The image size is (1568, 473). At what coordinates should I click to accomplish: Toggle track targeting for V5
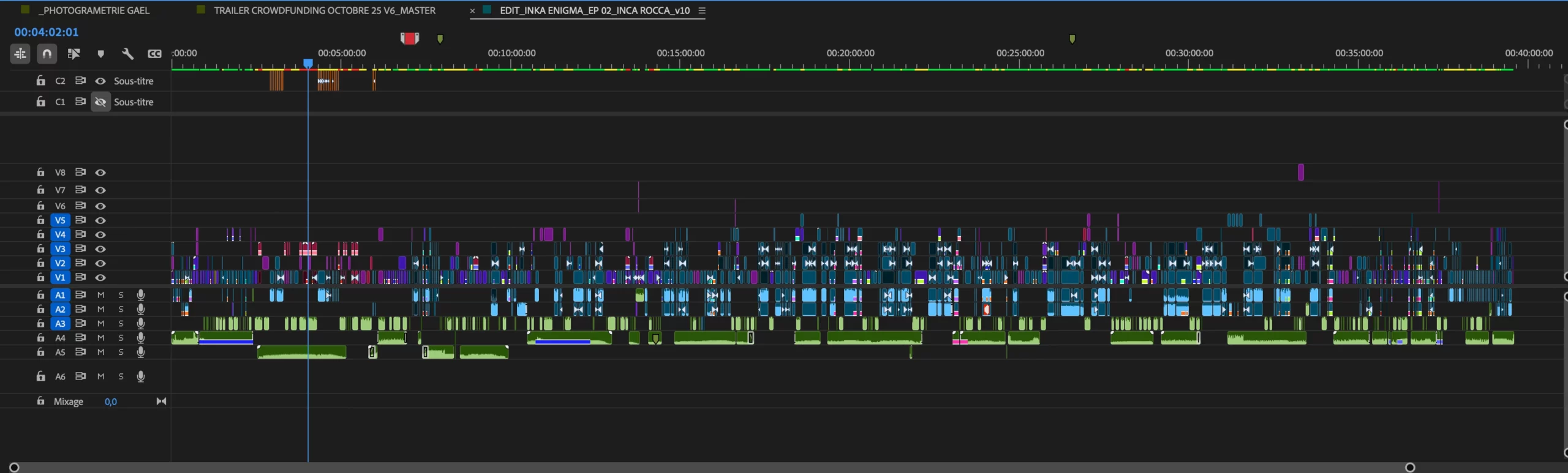[x=60, y=220]
